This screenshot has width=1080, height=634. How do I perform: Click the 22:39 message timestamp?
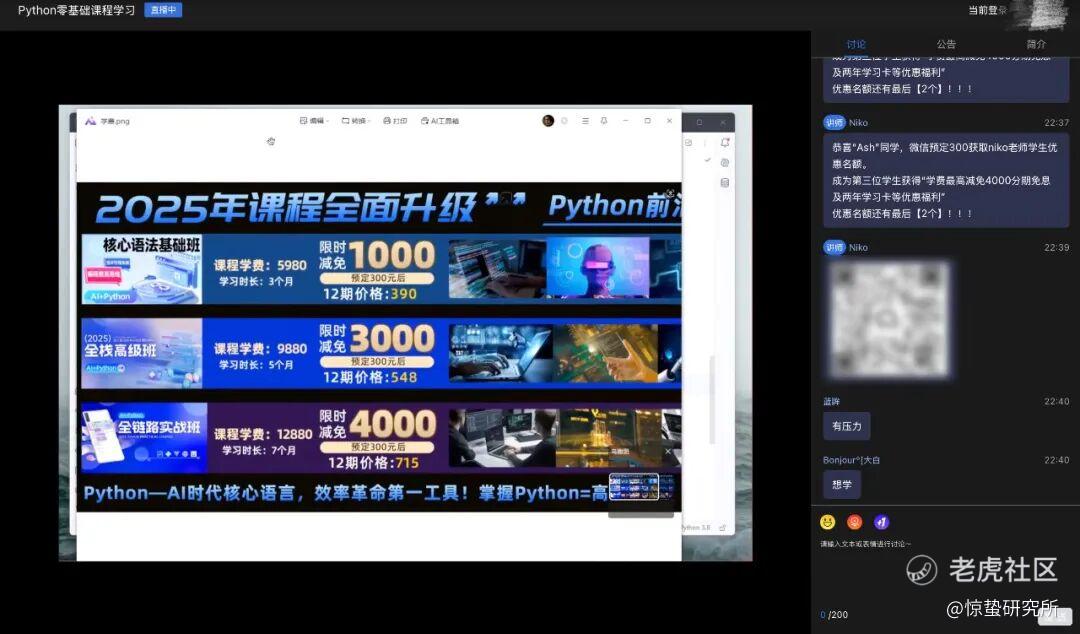coord(1056,247)
